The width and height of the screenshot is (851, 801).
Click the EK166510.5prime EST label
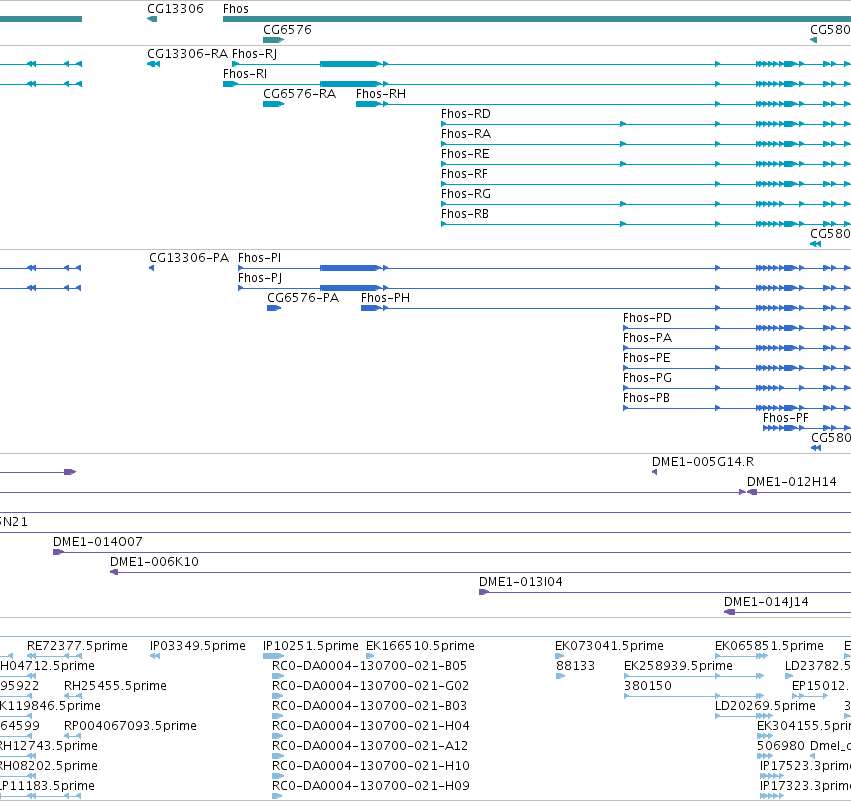pos(420,646)
